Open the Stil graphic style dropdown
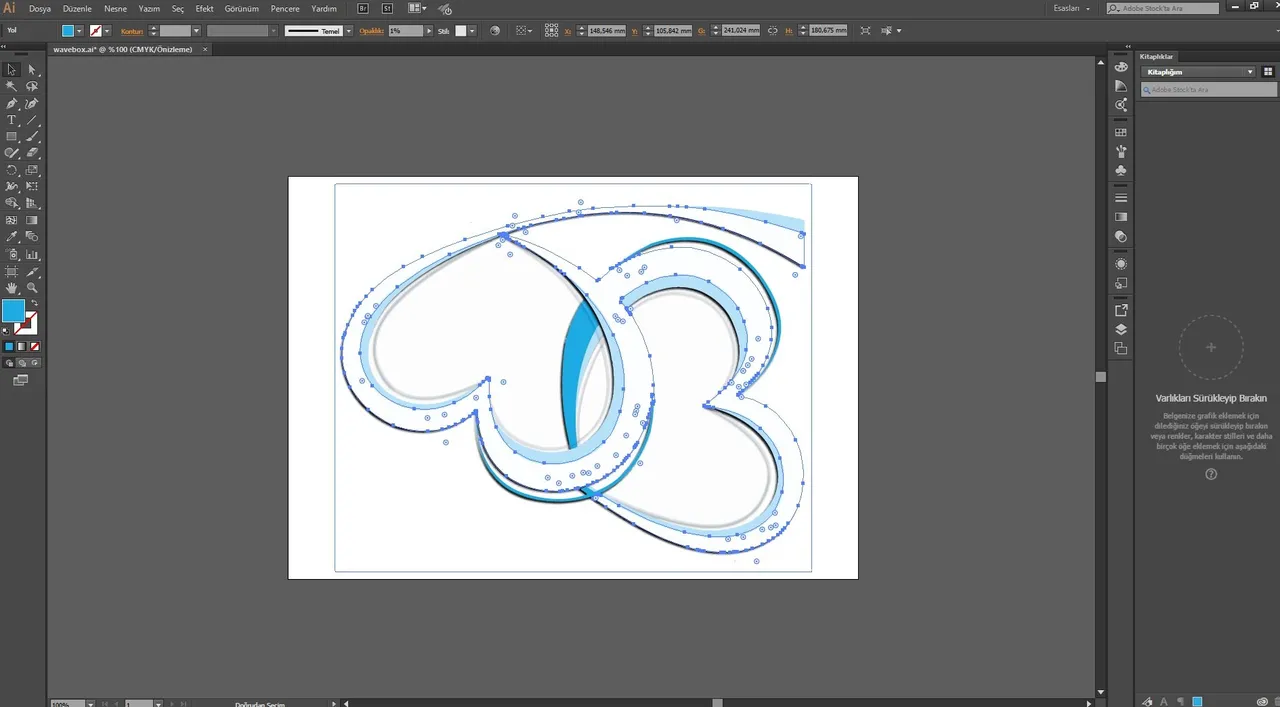The width and height of the screenshot is (1280, 707). [474, 31]
